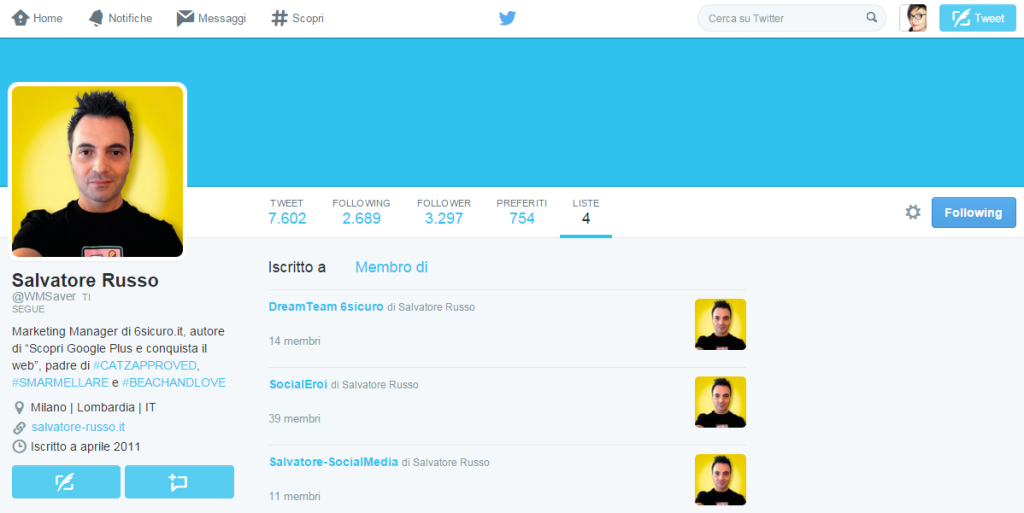The image size is (1024, 513).
Task: Open the Scopri discover page
Action: [297, 18]
